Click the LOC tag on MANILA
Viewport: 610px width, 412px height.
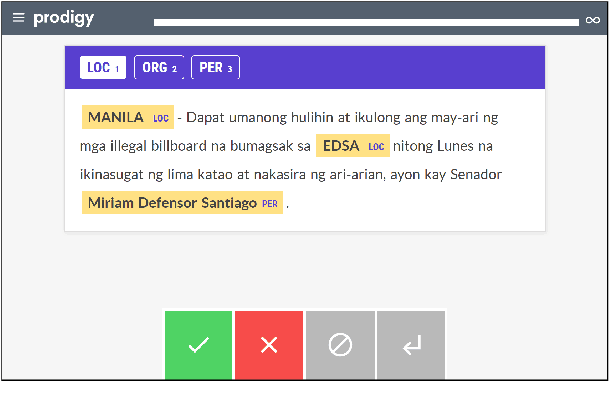[161, 118]
